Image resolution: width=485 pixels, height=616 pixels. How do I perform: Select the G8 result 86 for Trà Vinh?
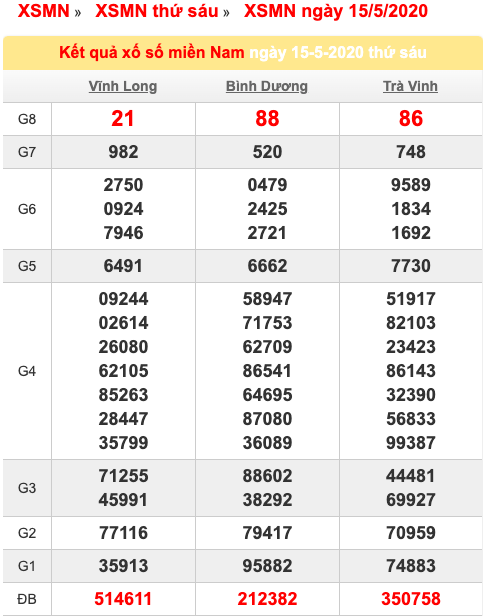point(411,119)
